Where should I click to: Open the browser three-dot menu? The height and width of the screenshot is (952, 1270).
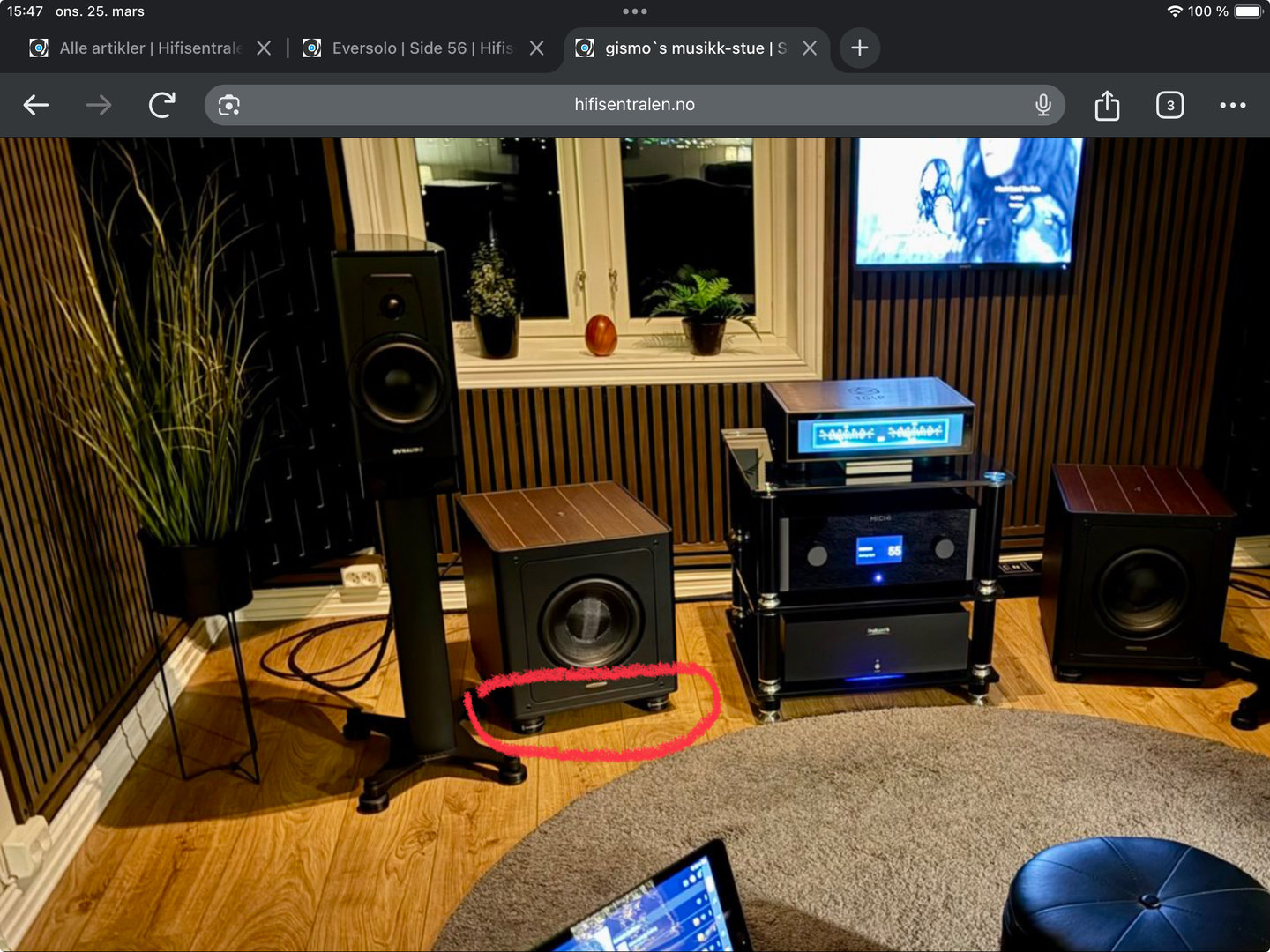(x=1233, y=105)
